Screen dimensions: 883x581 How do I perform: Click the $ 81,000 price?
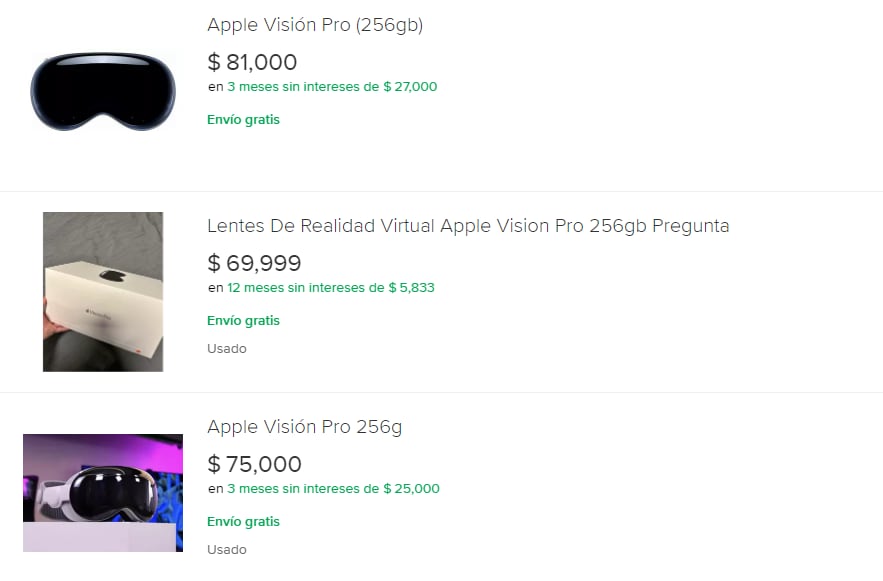tap(252, 63)
